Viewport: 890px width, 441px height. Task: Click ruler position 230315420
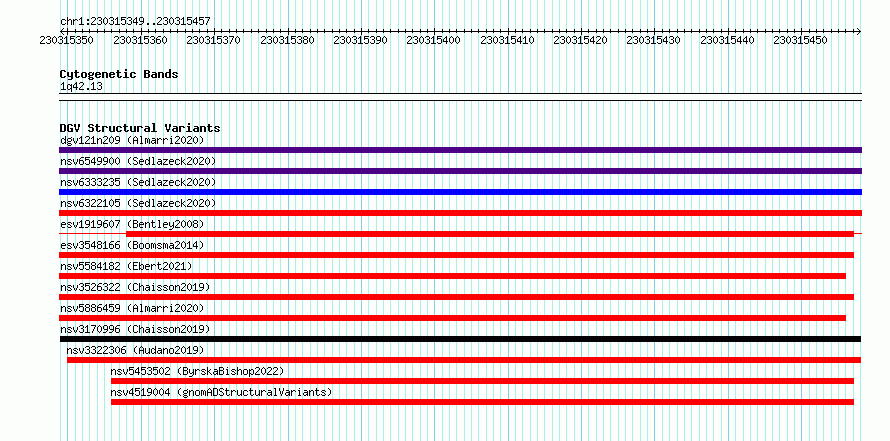pyautogui.click(x=580, y=40)
